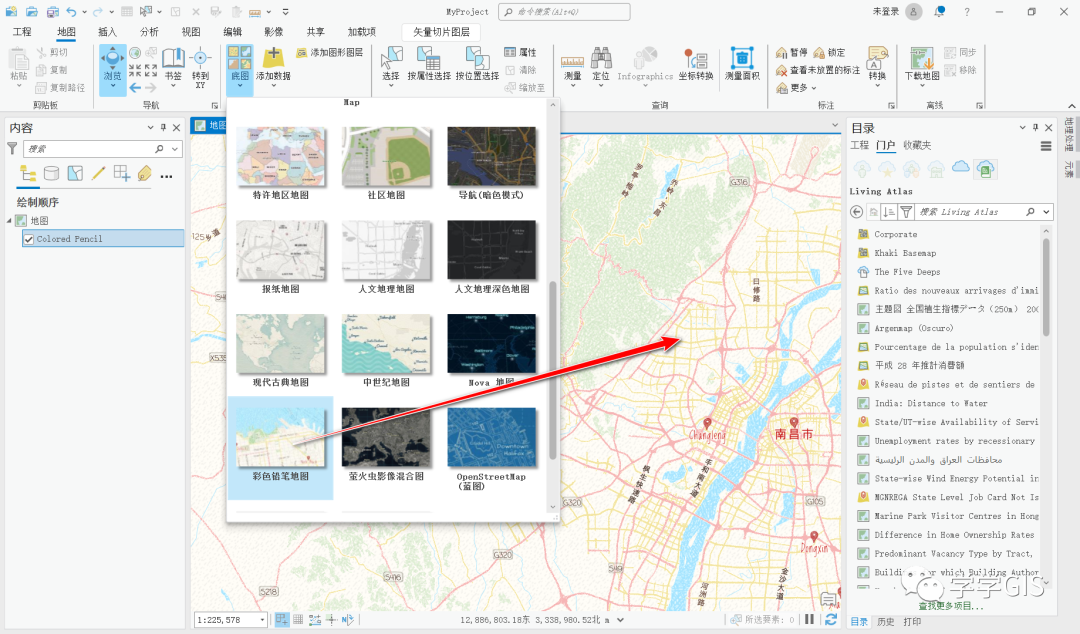1080x634 pixels.
Task: Click the Living Atlas portal icon in Catalog
Action: tap(986, 169)
